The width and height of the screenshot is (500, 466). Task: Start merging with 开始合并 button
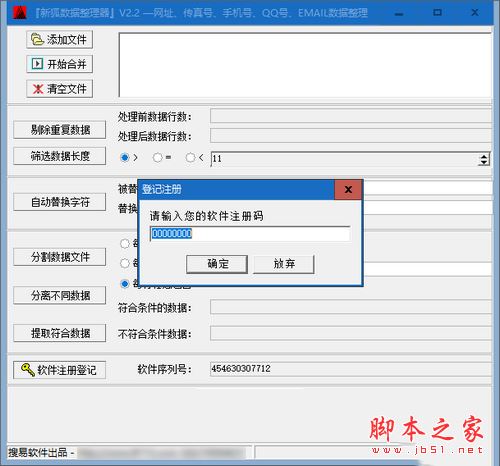tap(59, 64)
